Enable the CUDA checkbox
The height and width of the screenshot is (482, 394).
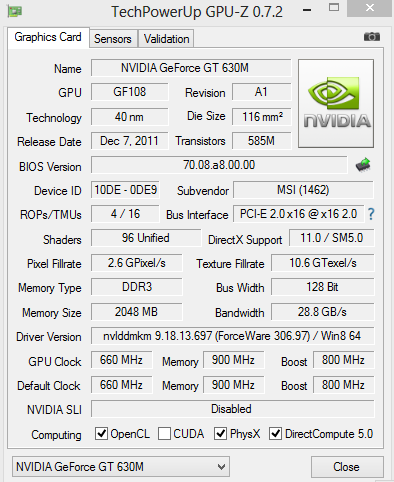pyautogui.click(x=164, y=434)
